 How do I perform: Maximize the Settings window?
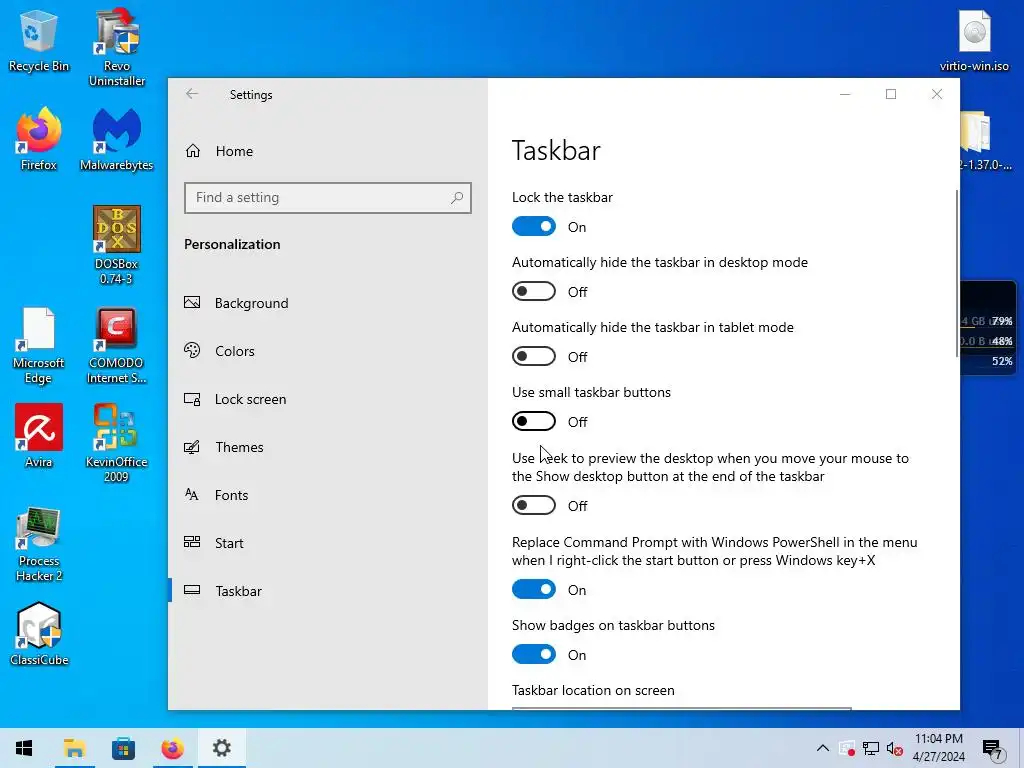tap(891, 94)
